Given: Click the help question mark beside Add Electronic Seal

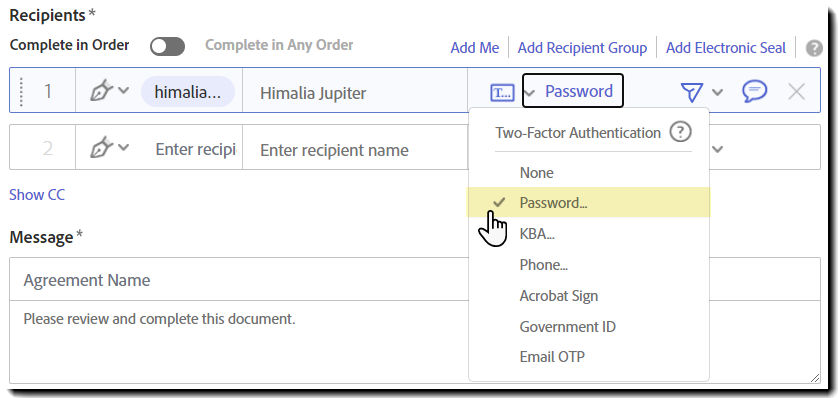Looking at the screenshot, I should (814, 48).
